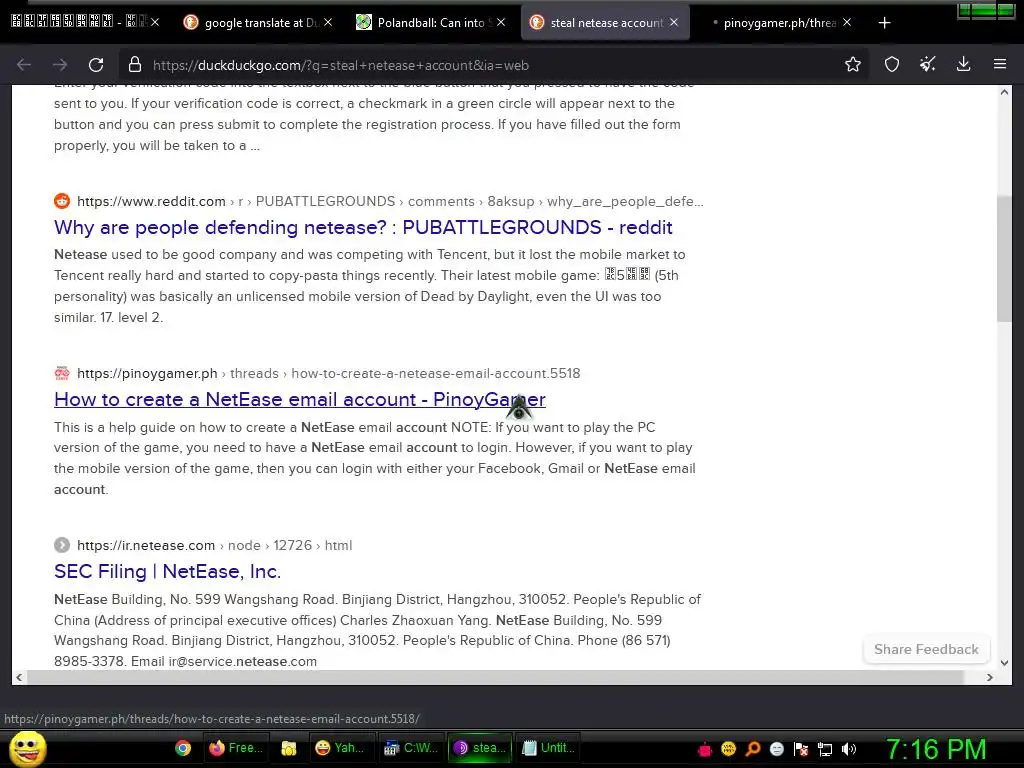This screenshot has height=768, width=1024.
Task: Go forward to the next page
Action: tap(60, 65)
